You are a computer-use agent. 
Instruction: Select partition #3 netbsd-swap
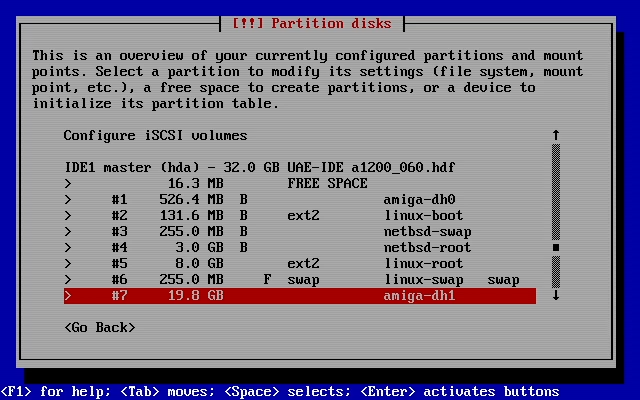pyautogui.click(x=300, y=231)
